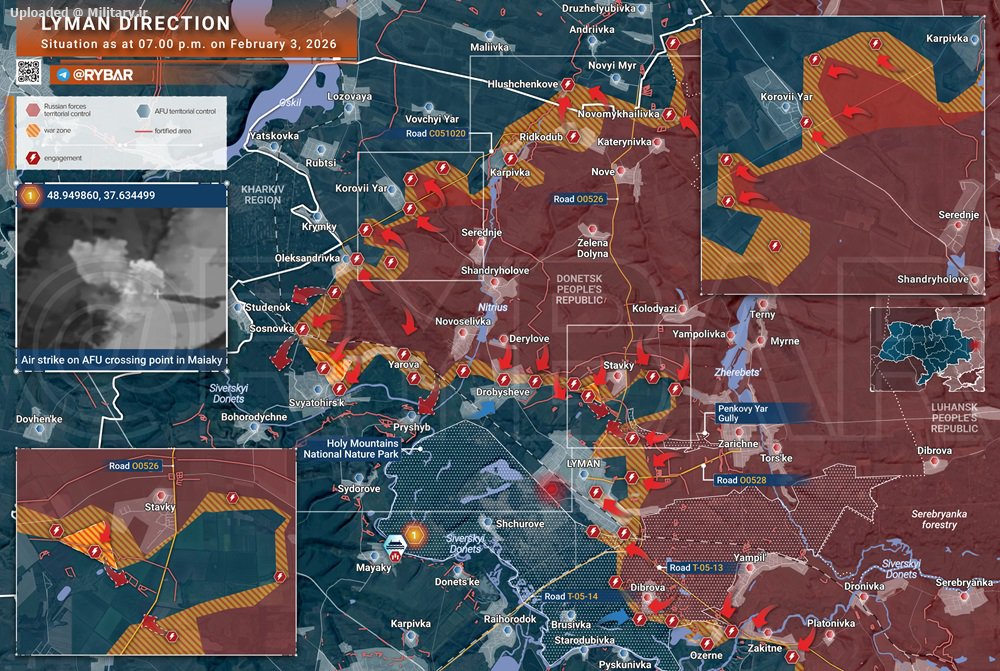Screen dimensions: 1000x671
Task: Click orange marker 1 above Mayaky
Action: coord(415,535)
